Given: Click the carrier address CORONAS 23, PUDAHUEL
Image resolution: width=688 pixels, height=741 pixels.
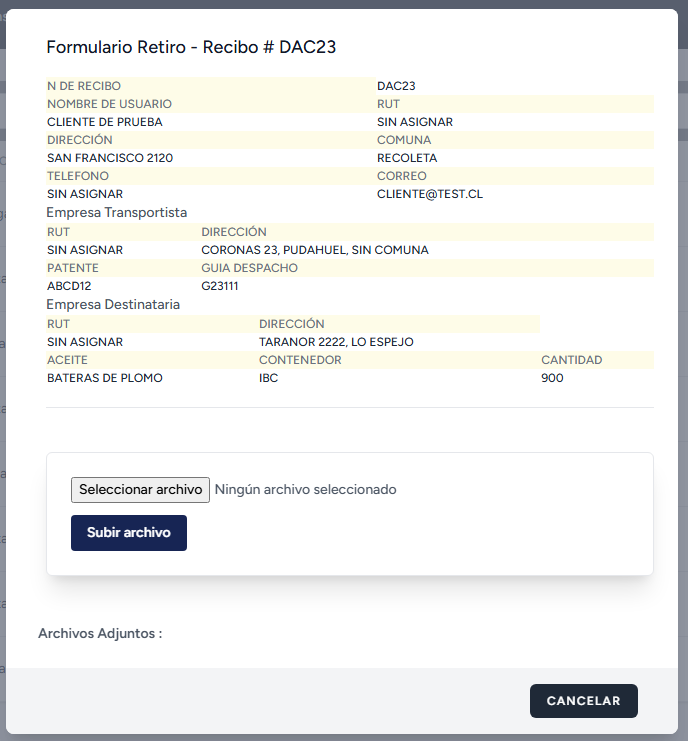Looking at the screenshot, I should tap(314, 250).
